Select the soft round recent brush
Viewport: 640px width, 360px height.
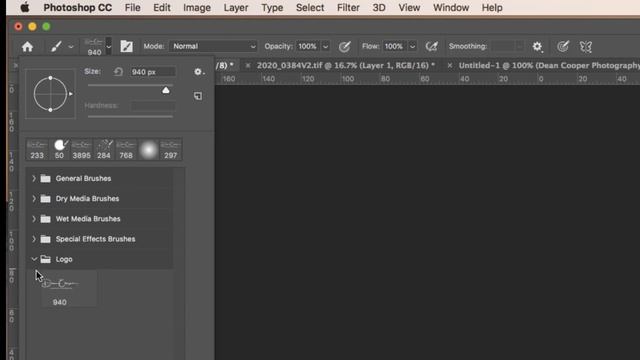coord(149,149)
